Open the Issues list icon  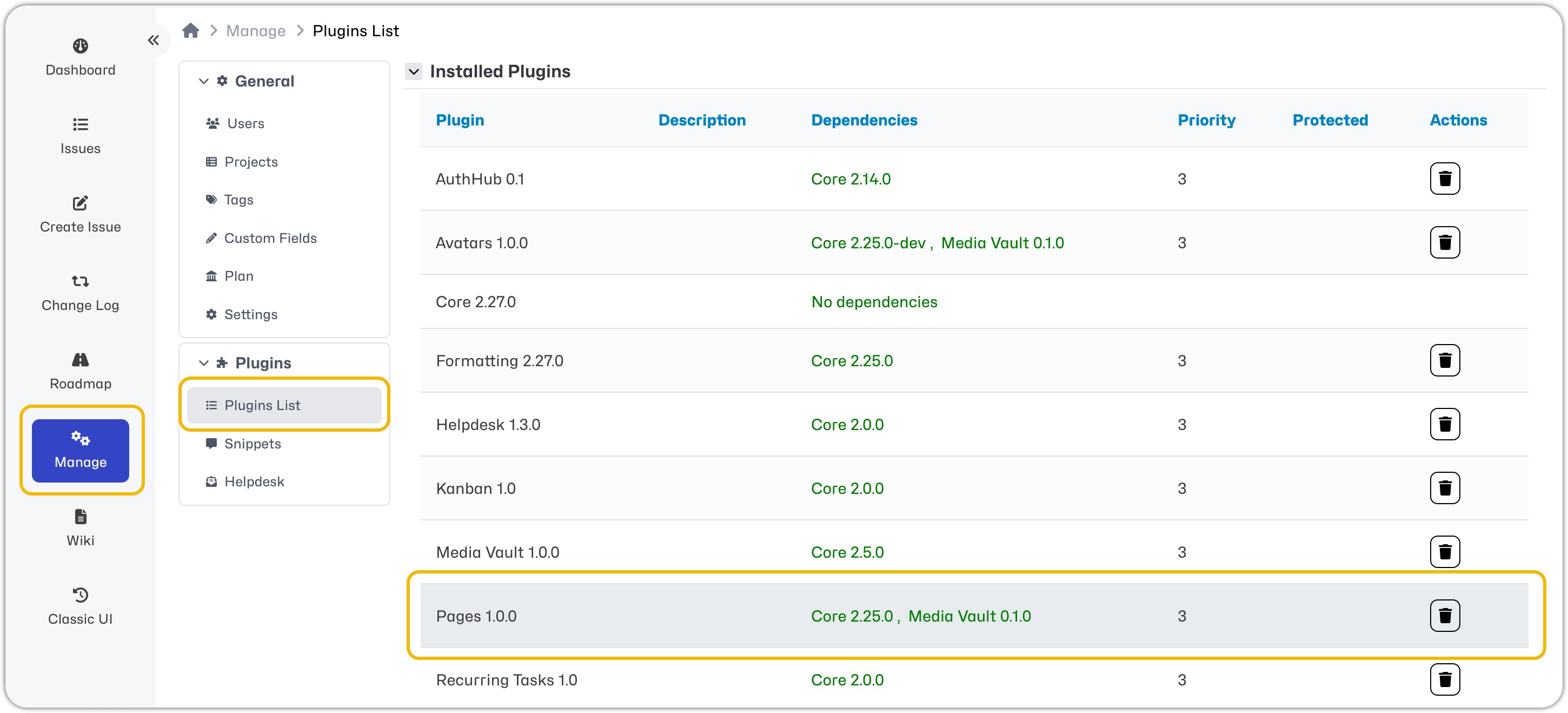81,124
